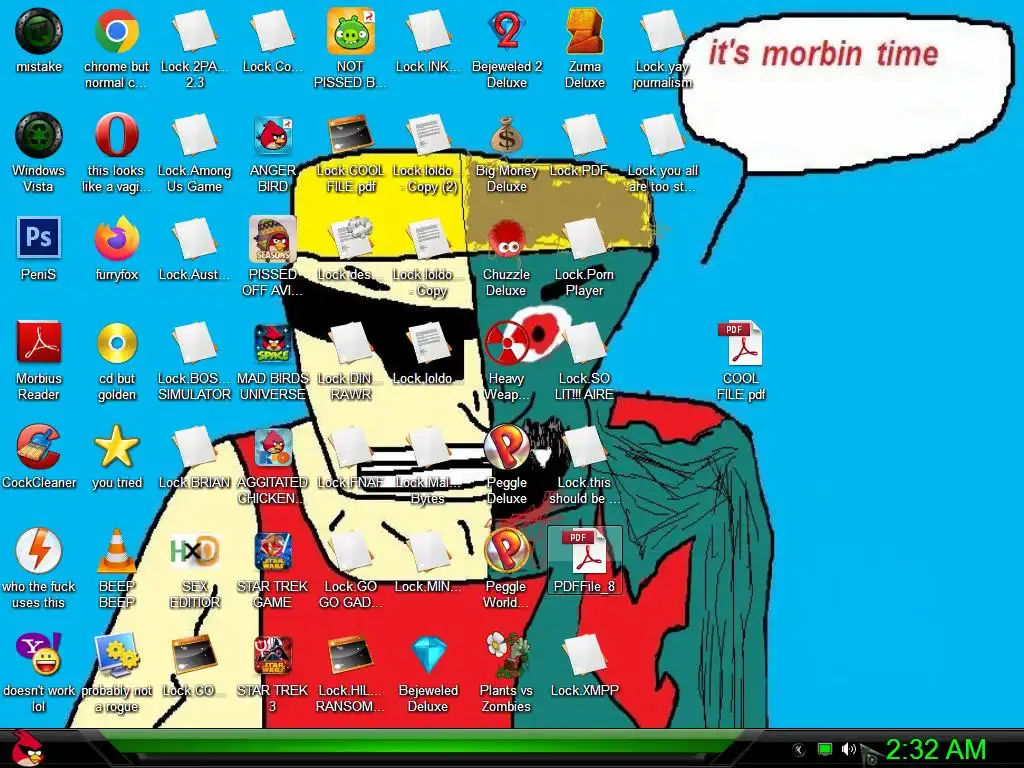The height and width of the screenshot is (768, 1024).
Task: Open Lock.PDF file
Action: pyautogui.click(x=584, y=135)
